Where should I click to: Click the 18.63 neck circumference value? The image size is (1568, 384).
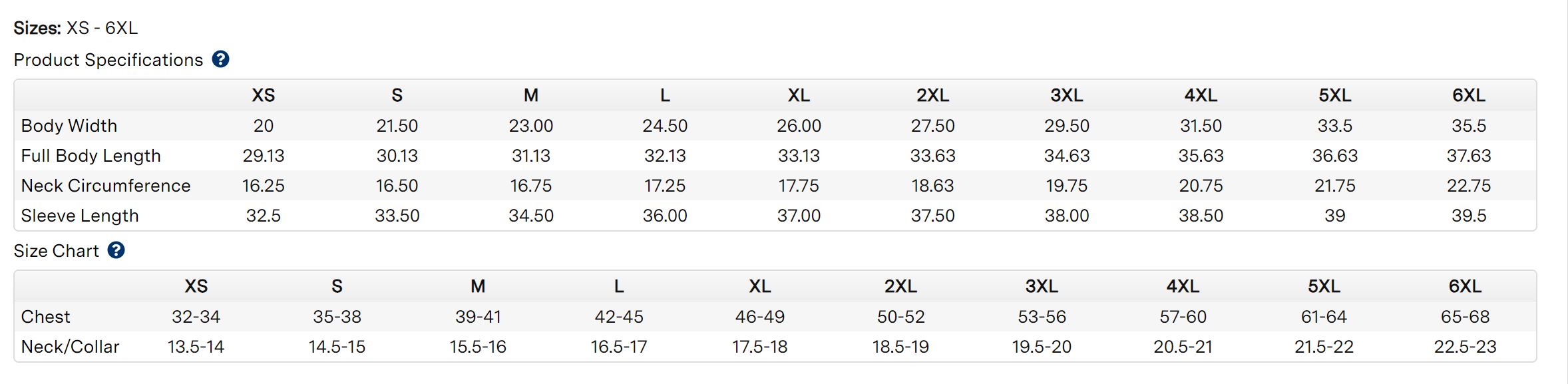(x=932, y=186)
